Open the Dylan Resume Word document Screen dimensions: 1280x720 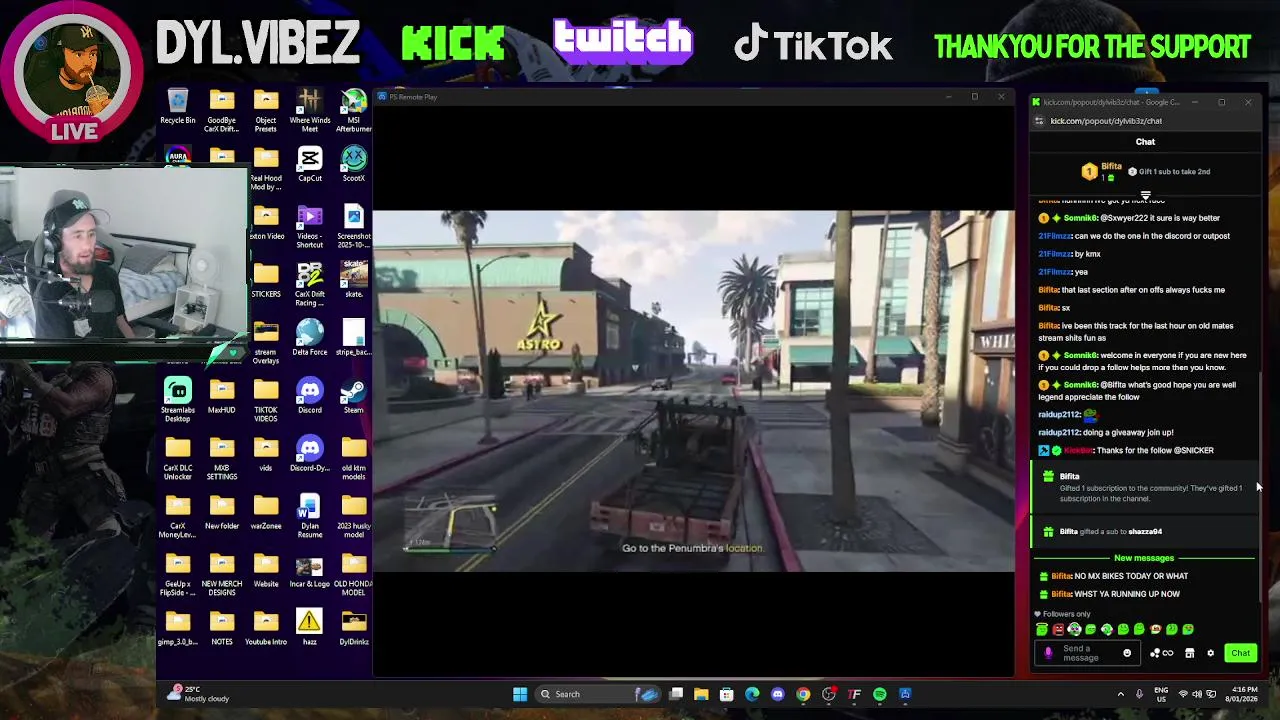[310, 514]
